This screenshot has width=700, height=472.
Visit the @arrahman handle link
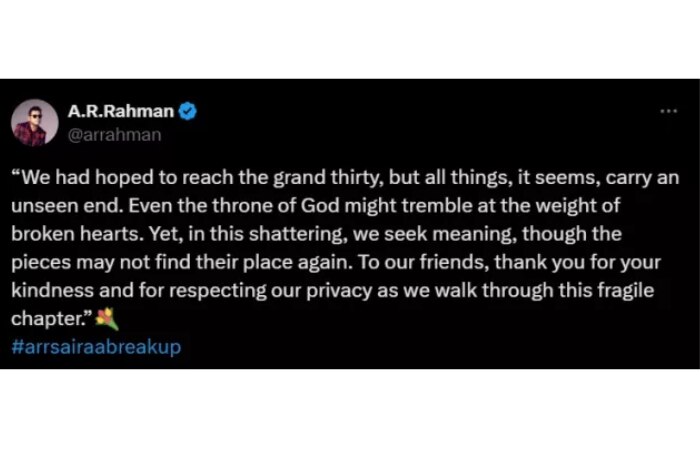[114, 134]
